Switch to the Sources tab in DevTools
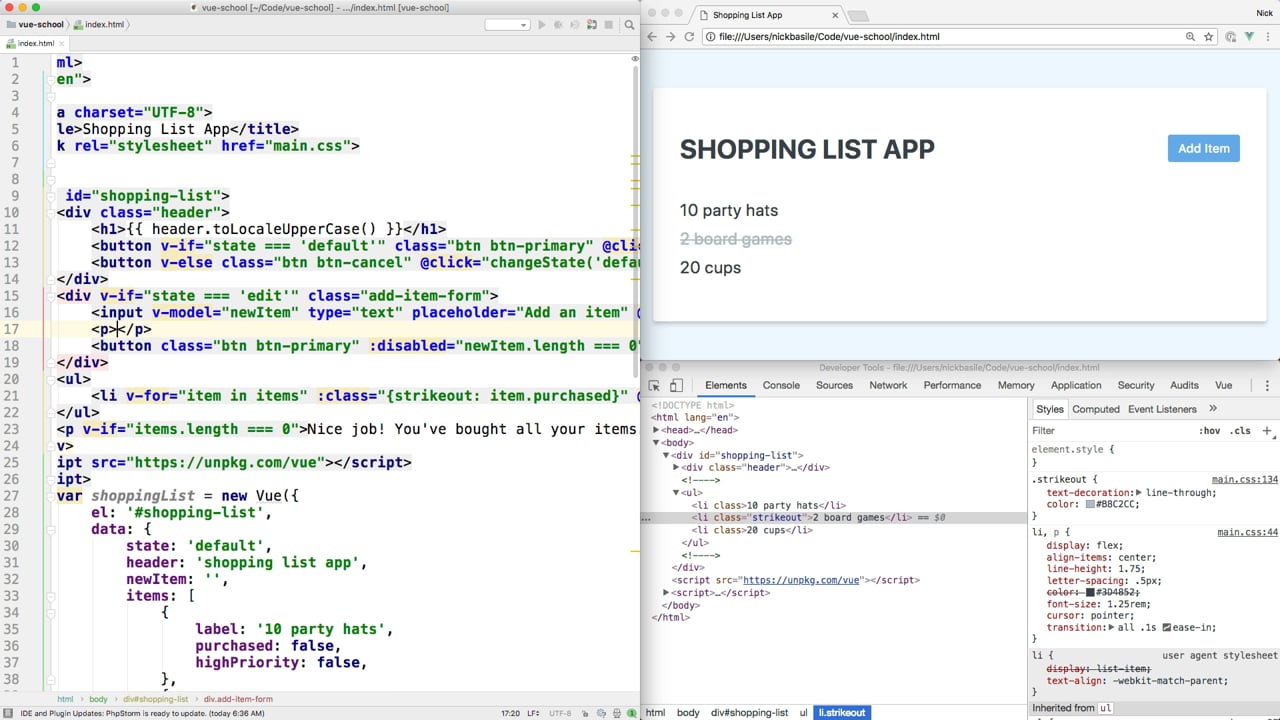The width and height of the screenshot is (1280, 720). click(x=834, y=385)
